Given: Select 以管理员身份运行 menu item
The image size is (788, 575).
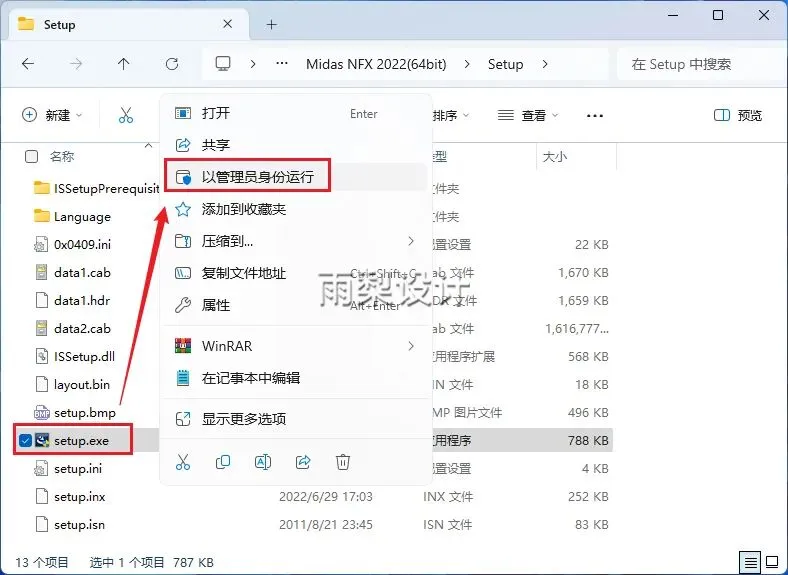Looking at the screenshot, I should 296,176.
